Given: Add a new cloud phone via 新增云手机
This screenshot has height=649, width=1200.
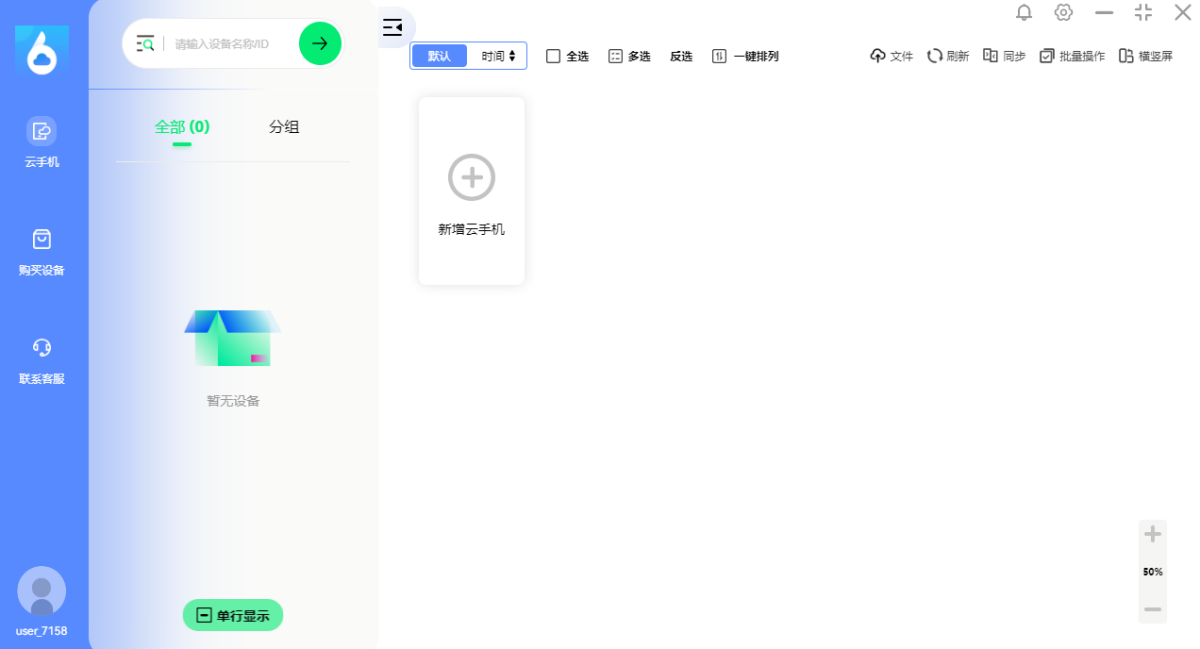Looking at the screenshot, I should click(x=472, y=191).
